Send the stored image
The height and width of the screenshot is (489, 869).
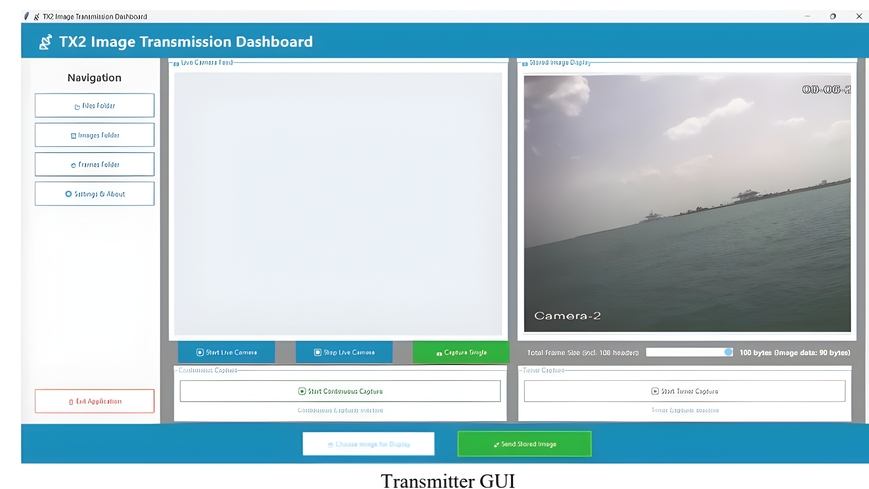point(524,444)
